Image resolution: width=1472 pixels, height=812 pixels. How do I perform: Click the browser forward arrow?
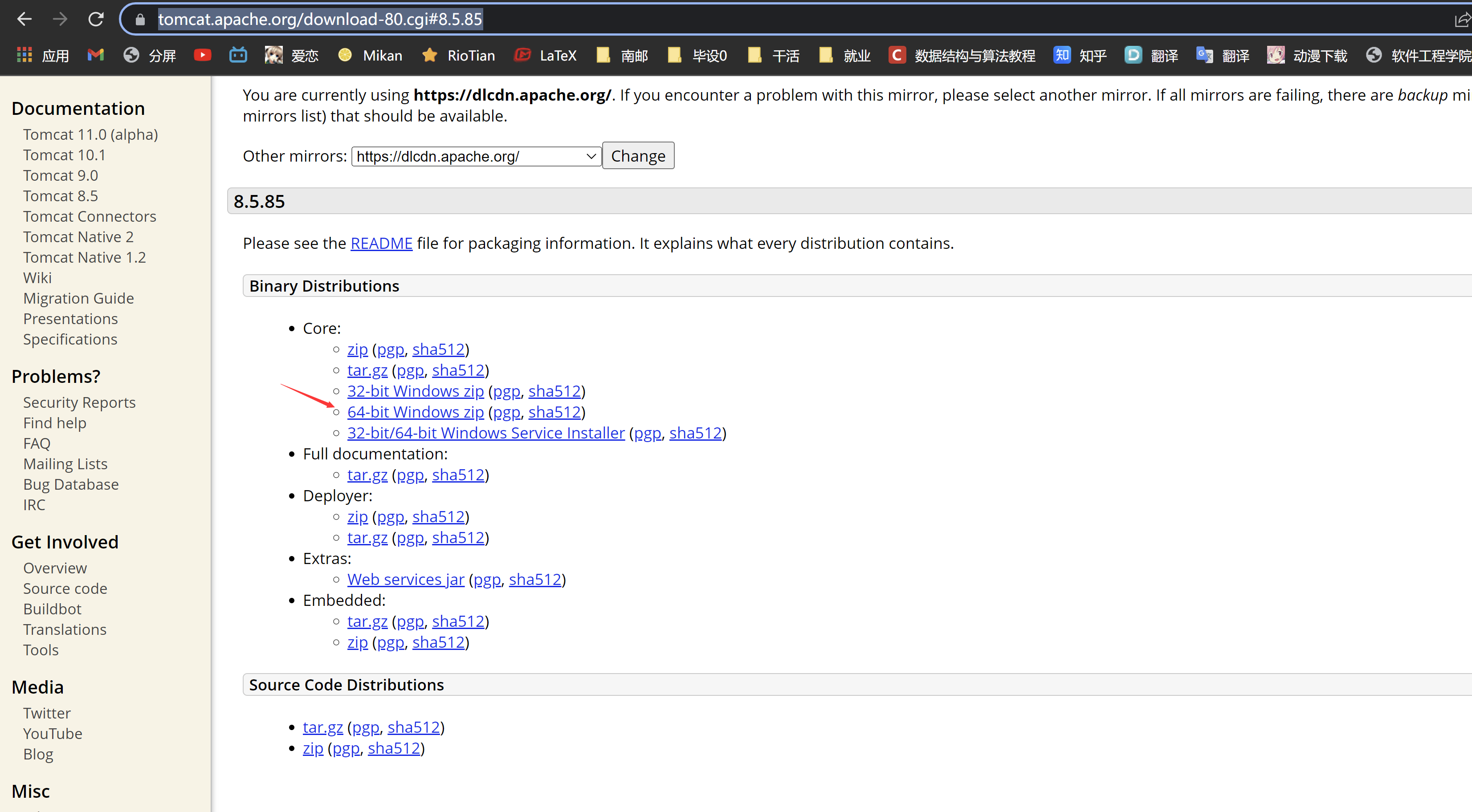(59, 20)
